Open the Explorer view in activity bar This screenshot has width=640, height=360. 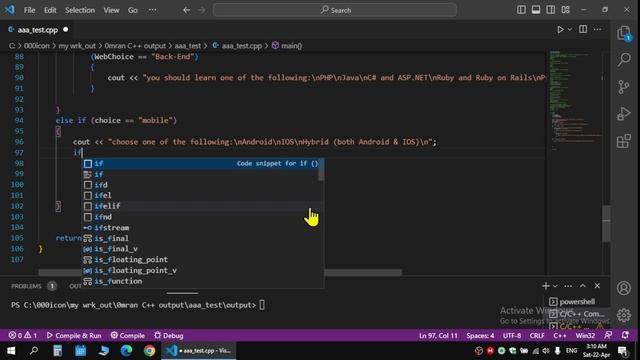click(624, 33)
